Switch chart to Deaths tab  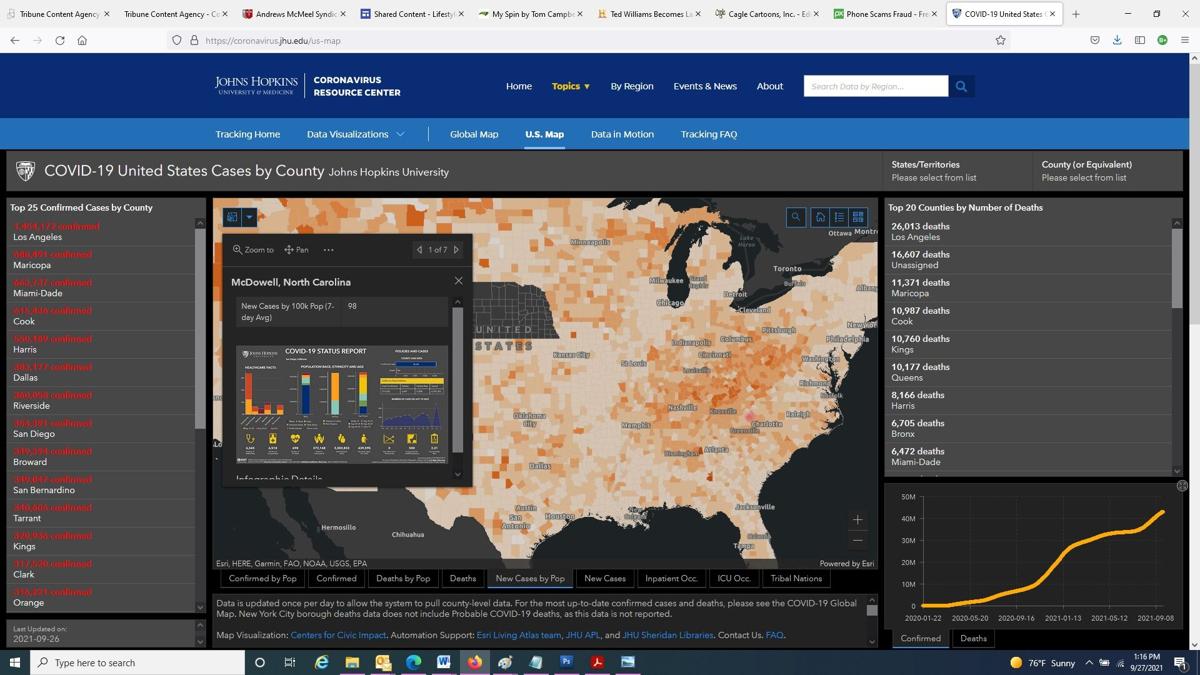pos(973,638)
